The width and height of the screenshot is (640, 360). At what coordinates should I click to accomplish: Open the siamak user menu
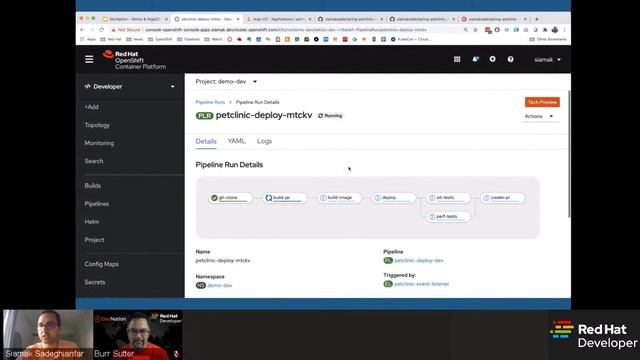tap(547, 60)
